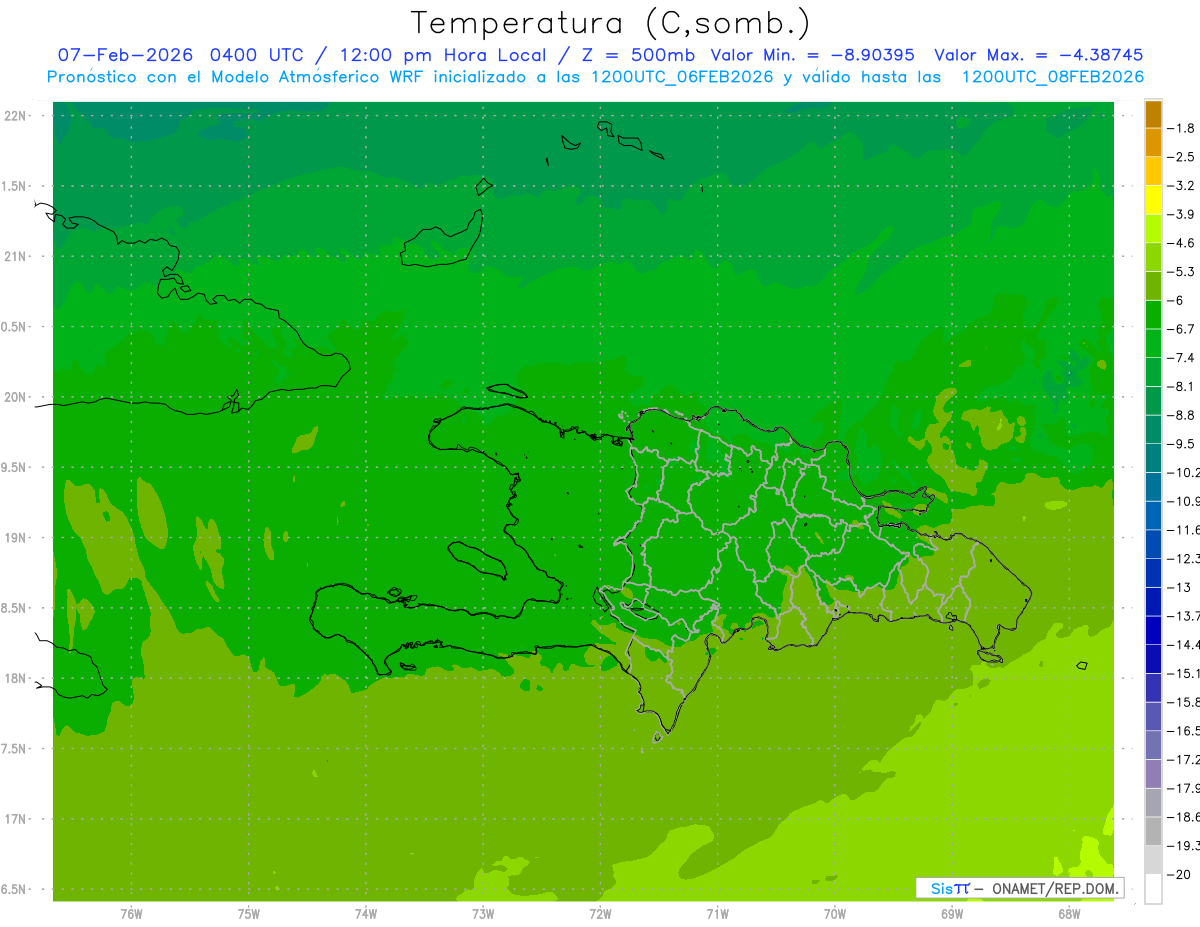Click the '21N' latitude axis label
1200x927 pixels.
16,256
